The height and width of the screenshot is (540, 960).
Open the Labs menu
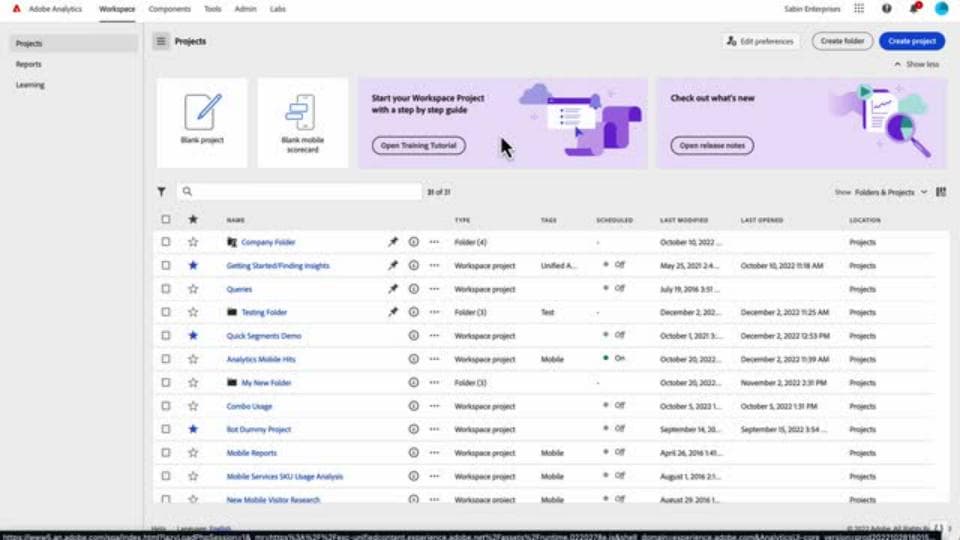click(277, 9)
